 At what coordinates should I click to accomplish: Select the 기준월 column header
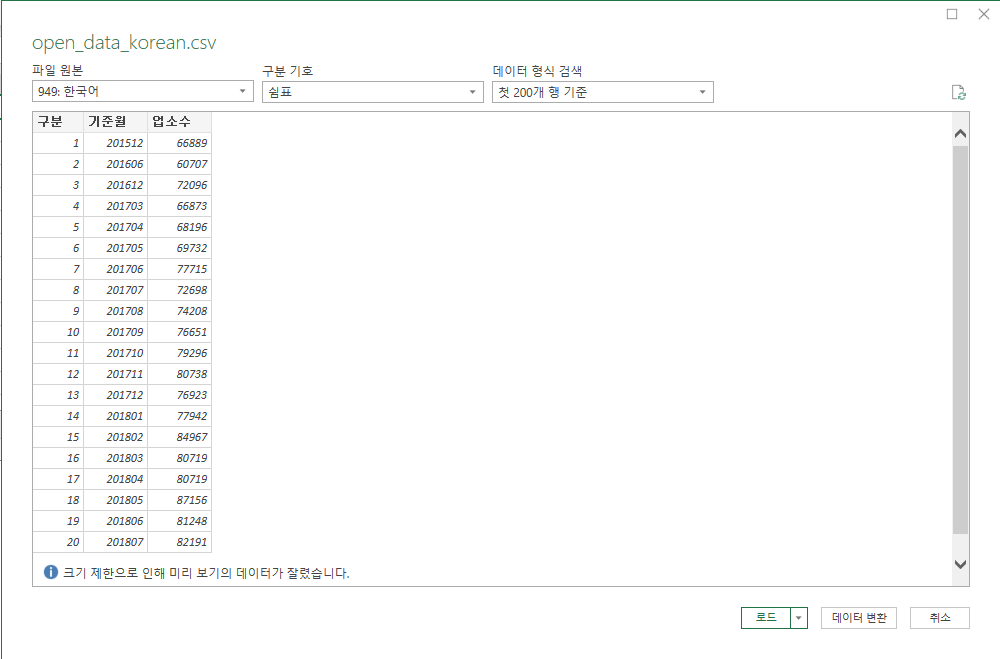[115, 122]
